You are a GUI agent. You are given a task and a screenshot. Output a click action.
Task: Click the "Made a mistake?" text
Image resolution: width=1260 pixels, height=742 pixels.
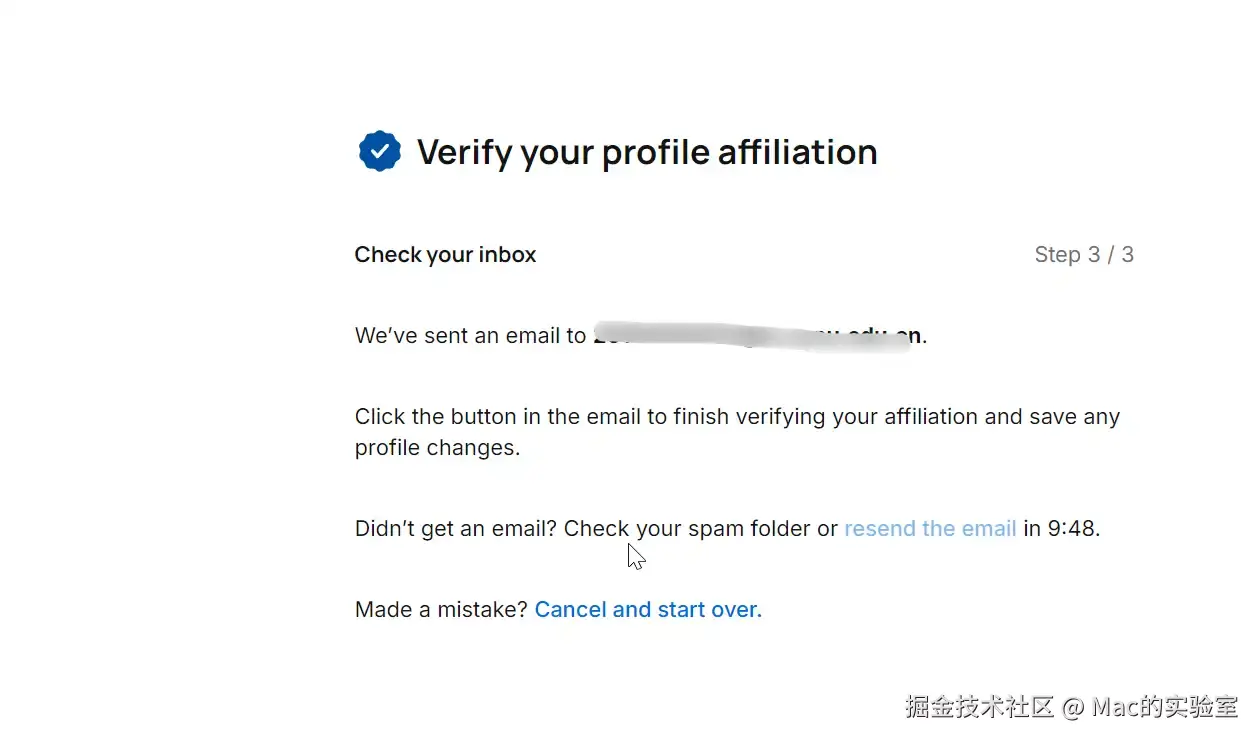point(441,610)
